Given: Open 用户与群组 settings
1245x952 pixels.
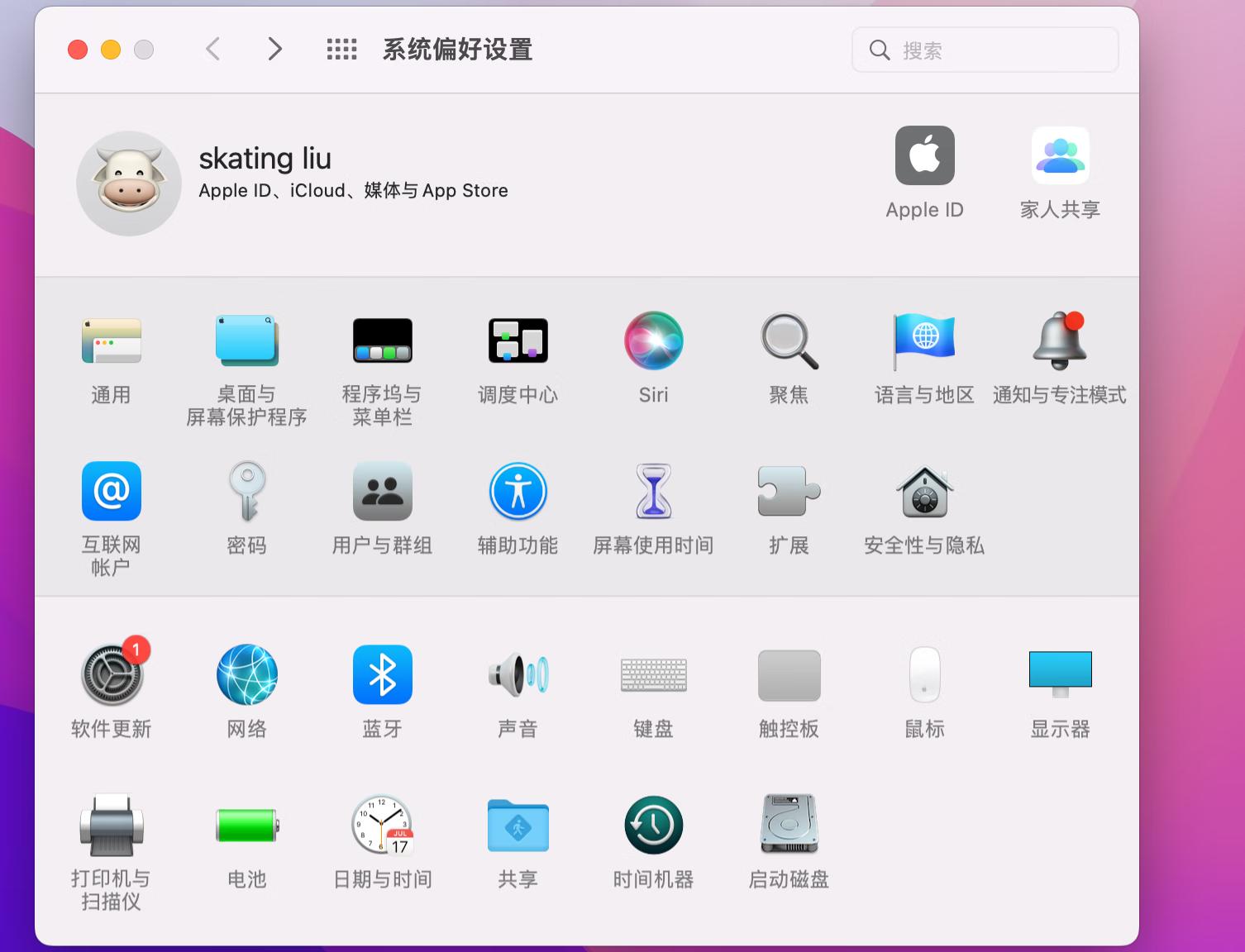Looking at the screenshot, I should [x=382, y=491].
